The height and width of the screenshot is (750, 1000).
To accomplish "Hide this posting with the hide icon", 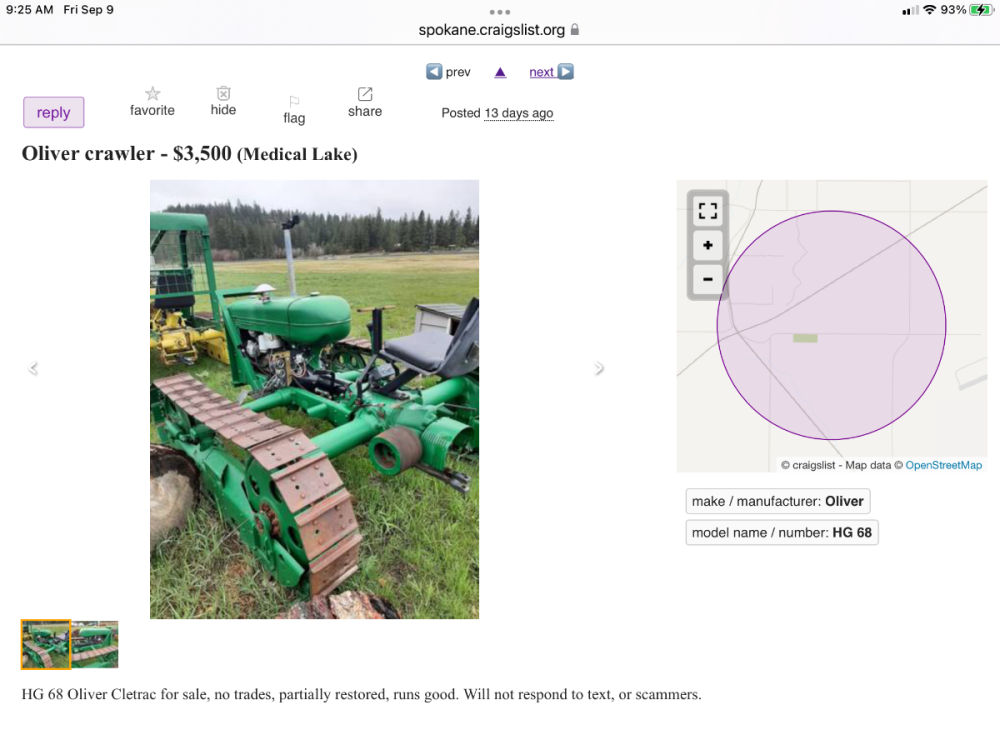I will [223, 93].
